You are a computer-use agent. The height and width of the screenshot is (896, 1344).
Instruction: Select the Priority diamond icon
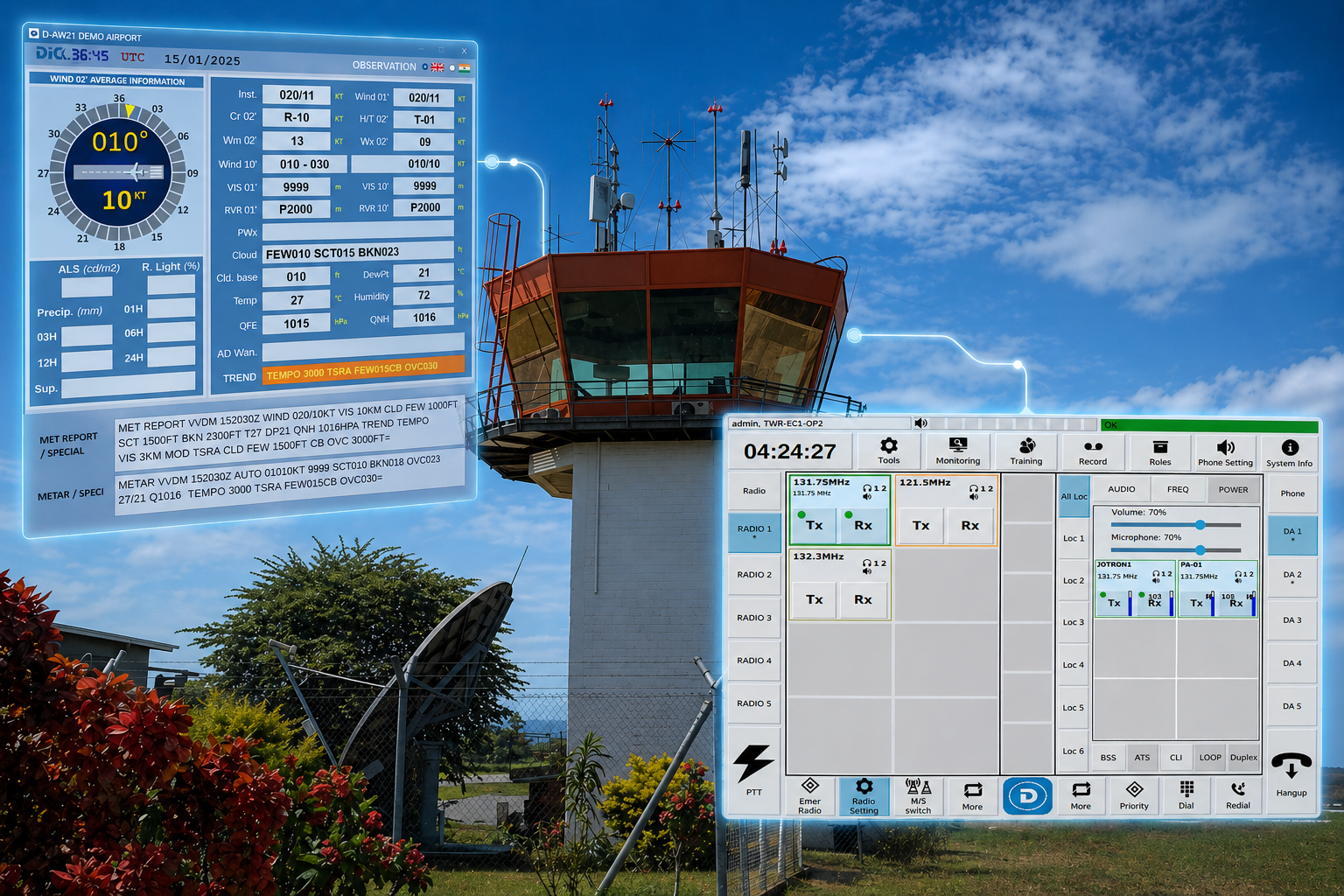(x=1134, y=788)
